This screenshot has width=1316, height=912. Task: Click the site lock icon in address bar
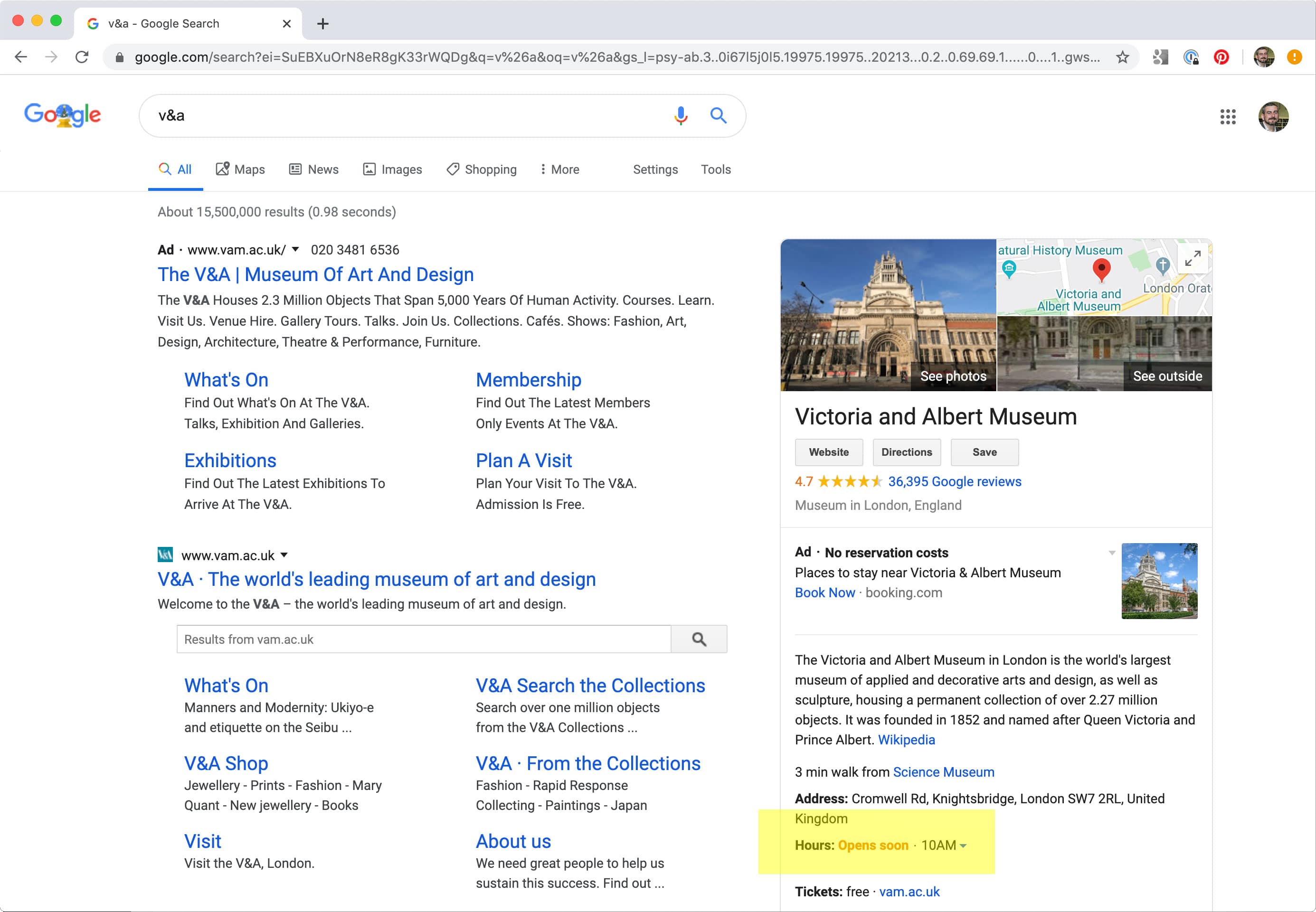click(x=120, y=57)
